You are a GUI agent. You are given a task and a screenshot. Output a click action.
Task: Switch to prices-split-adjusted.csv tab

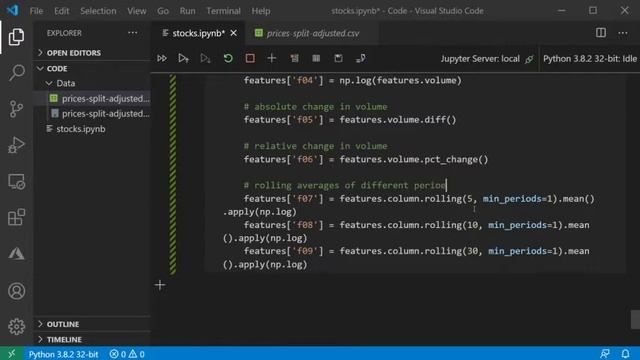(x=313, y=33)
